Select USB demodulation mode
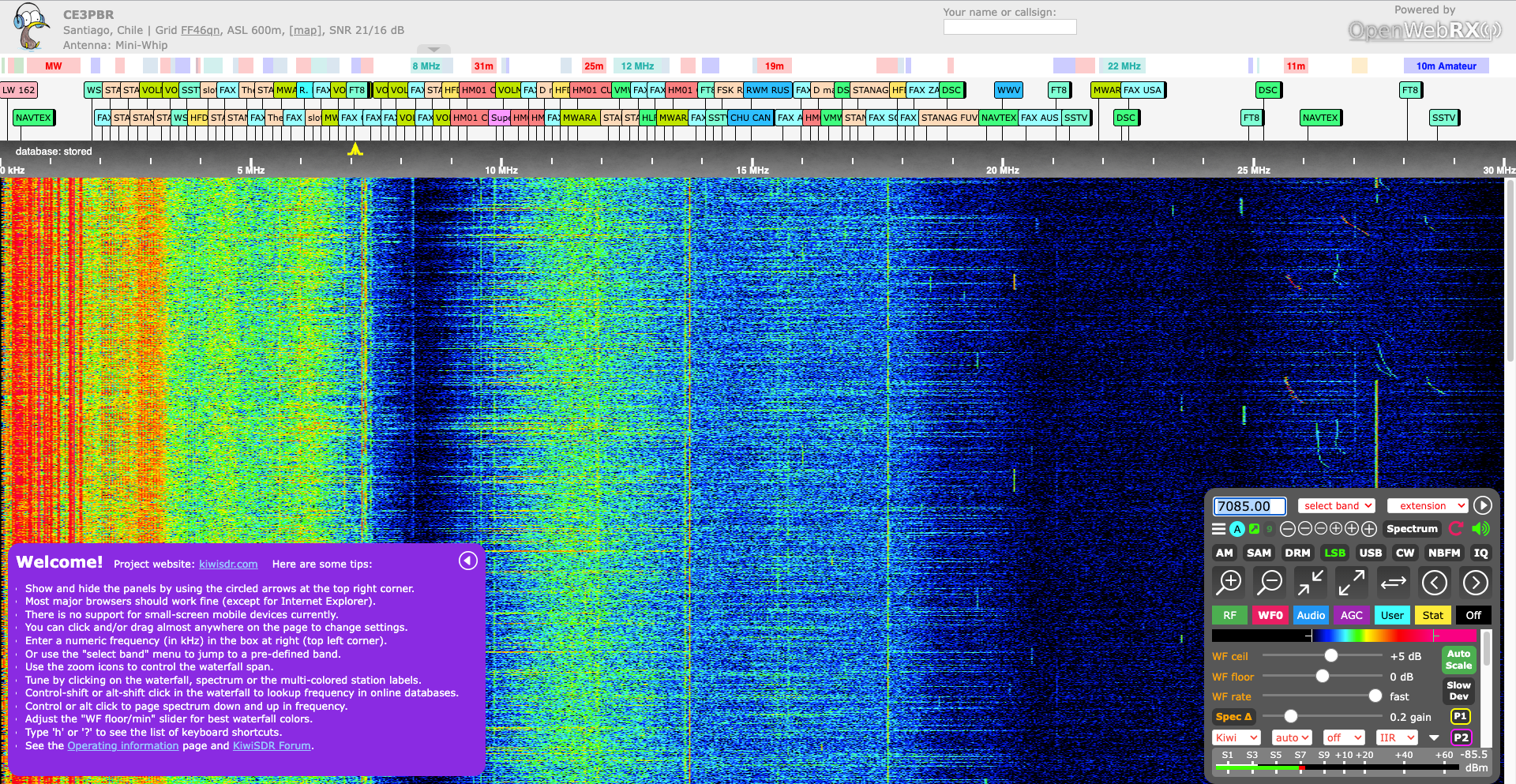This screenshot has height=784, width=1516. pyautogui.click(x=1370, y=553)
